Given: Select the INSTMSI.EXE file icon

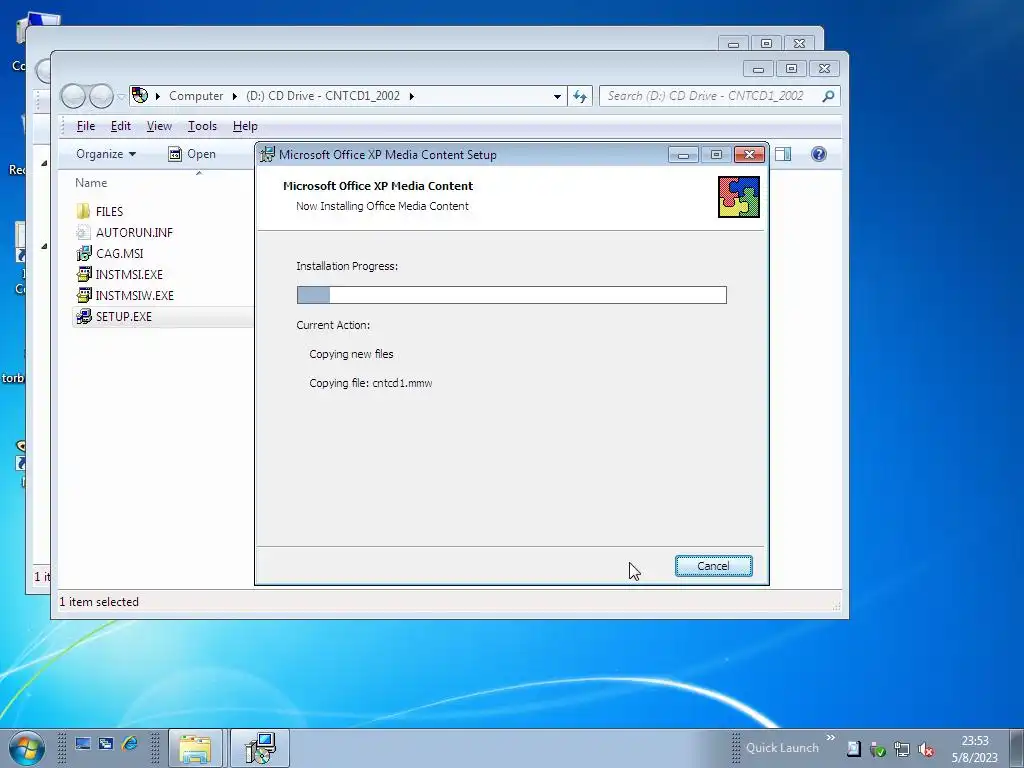Looking at the screenshot, I should [x=84, y=274].
